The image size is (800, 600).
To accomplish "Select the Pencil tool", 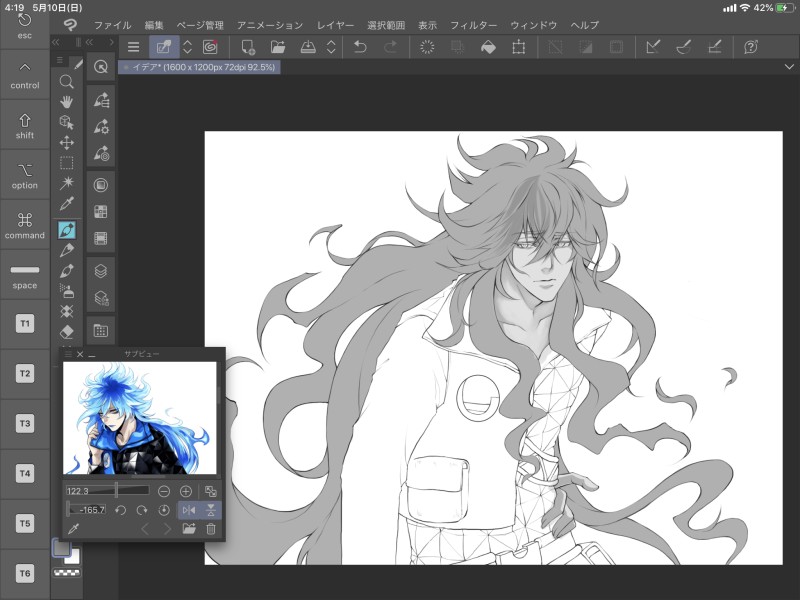I will click(x=66, y=250).
